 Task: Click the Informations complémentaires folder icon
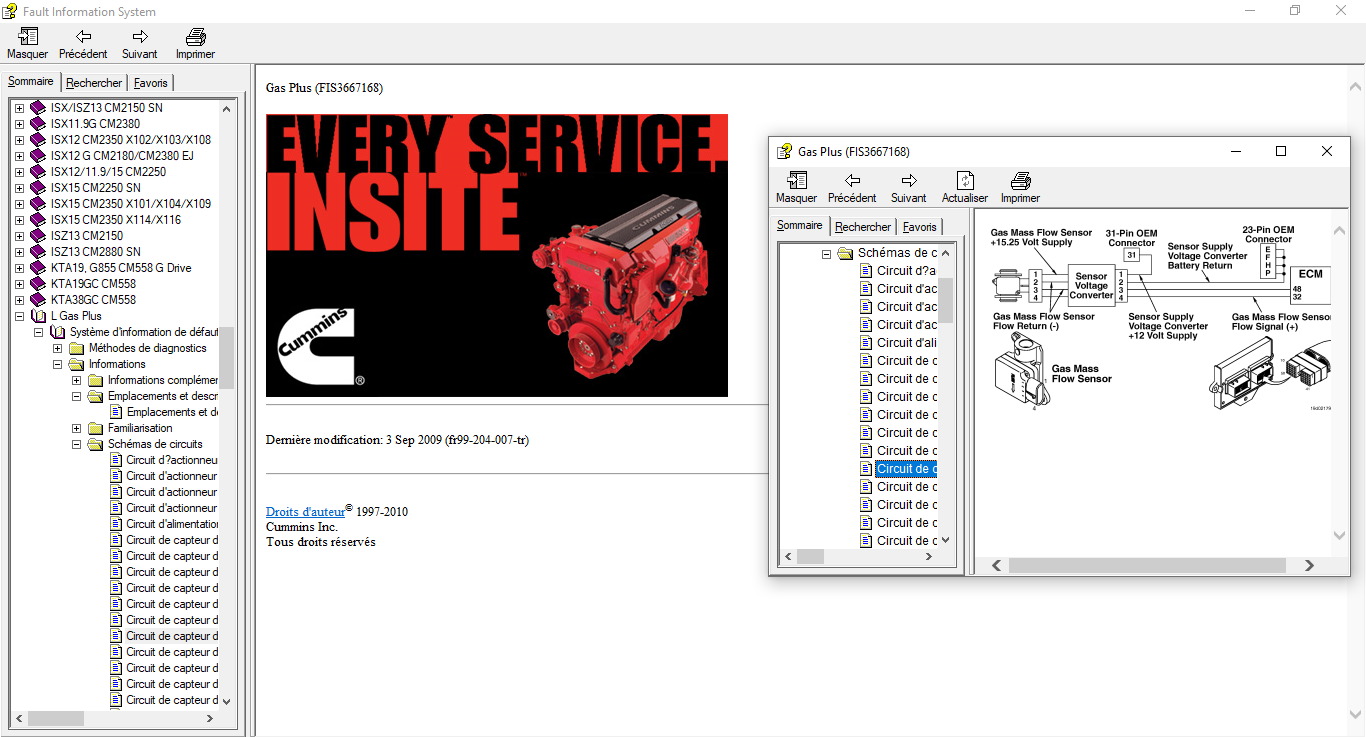point(95,380)
